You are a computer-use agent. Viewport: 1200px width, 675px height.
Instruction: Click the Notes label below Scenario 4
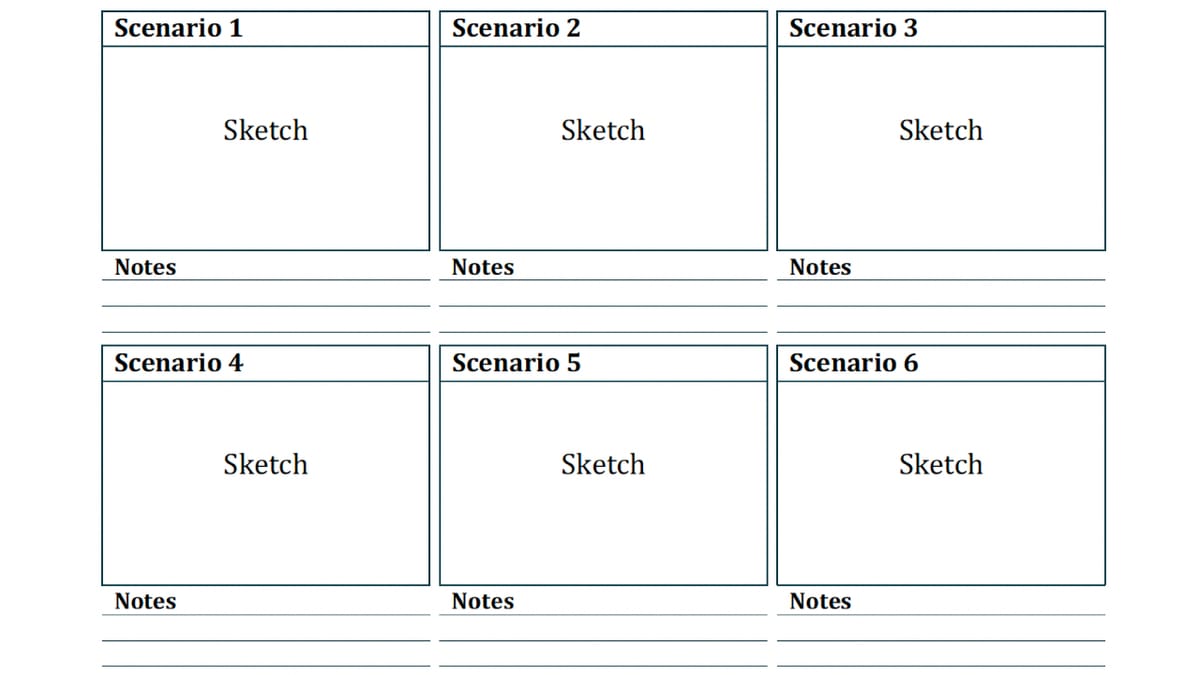point(145,602)
